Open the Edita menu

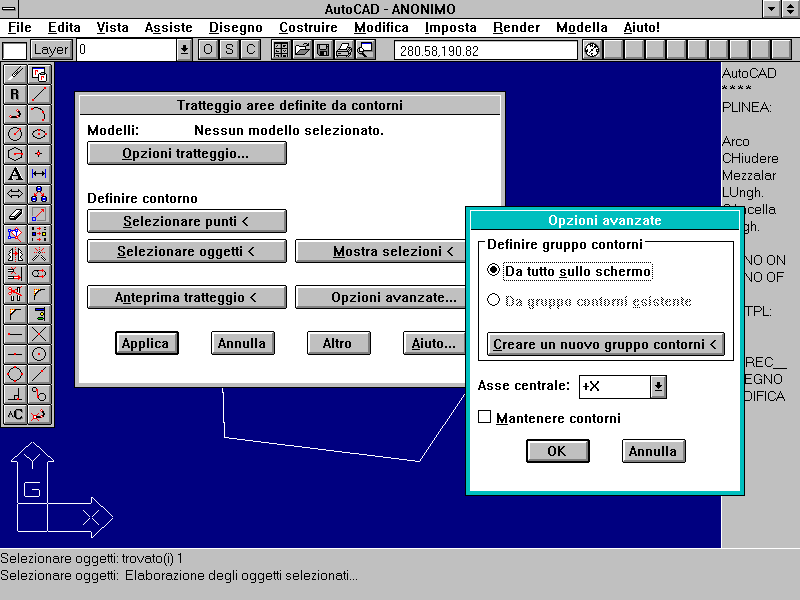click(x=64, y=28)
